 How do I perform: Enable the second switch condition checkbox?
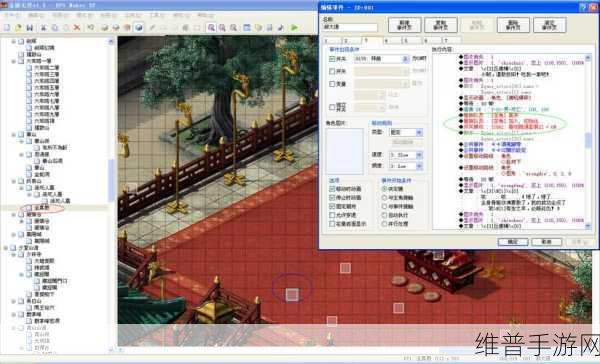332,72
